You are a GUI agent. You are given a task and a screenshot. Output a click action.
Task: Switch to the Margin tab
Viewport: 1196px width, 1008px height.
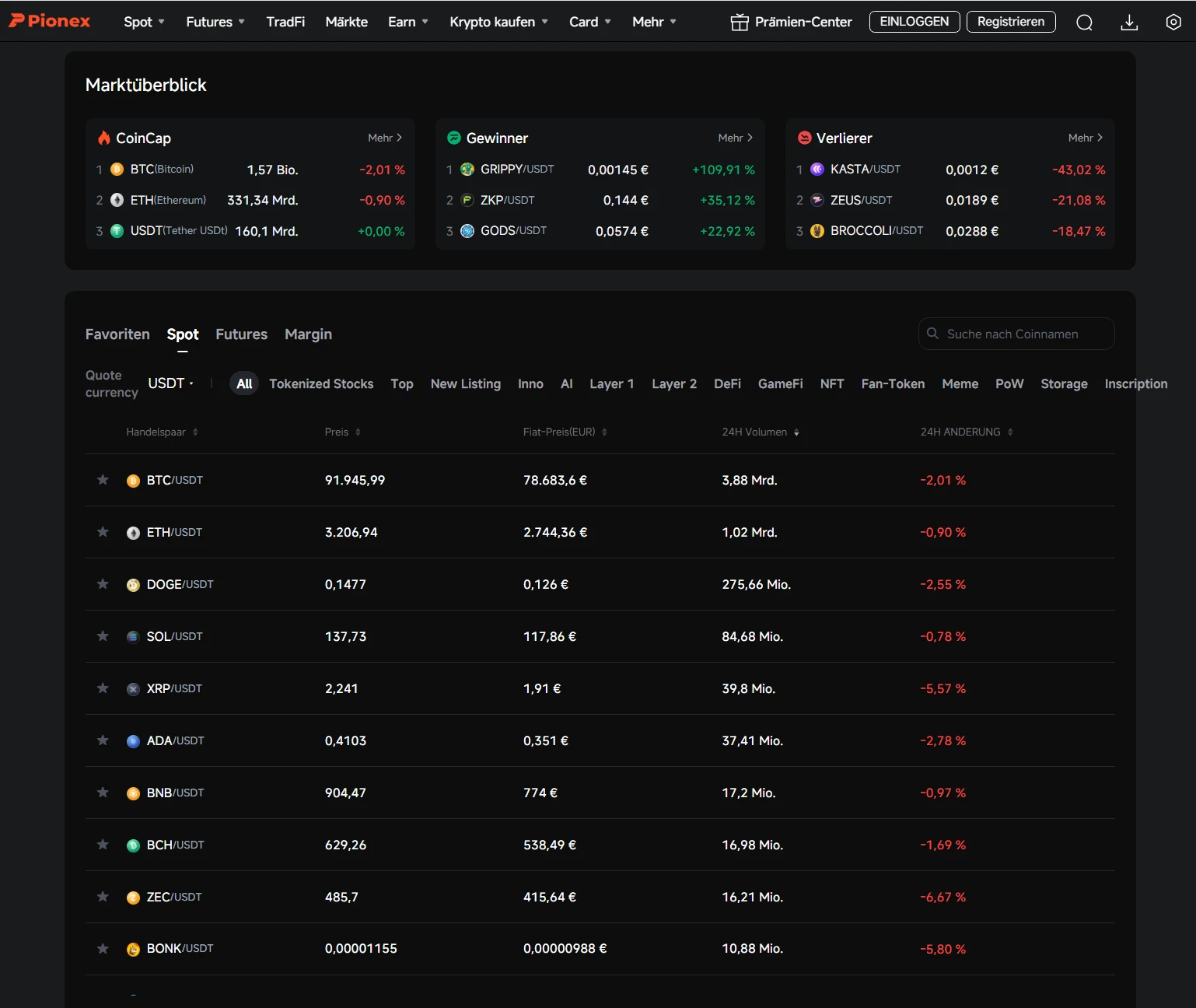(308, 334)
